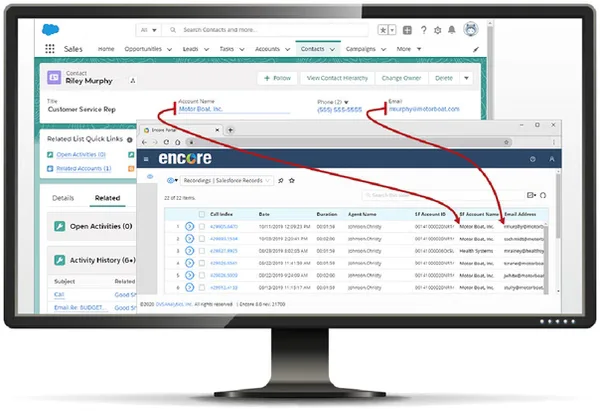The width and height of the screenshot is (600, 411).
Task: Click the Follow button
Action: [277, 78]
